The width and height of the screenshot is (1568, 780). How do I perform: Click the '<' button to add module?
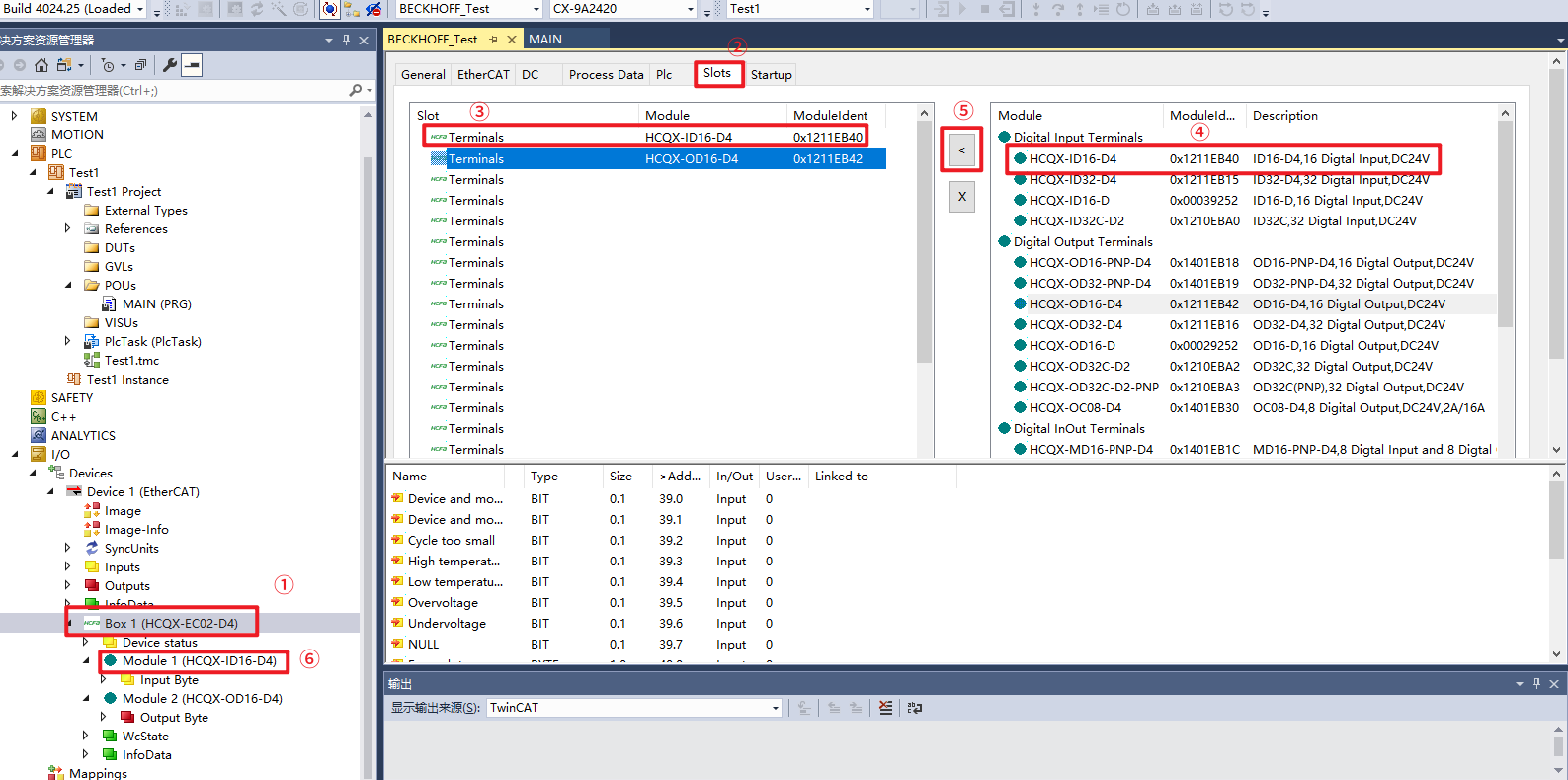tap(961, 150)
